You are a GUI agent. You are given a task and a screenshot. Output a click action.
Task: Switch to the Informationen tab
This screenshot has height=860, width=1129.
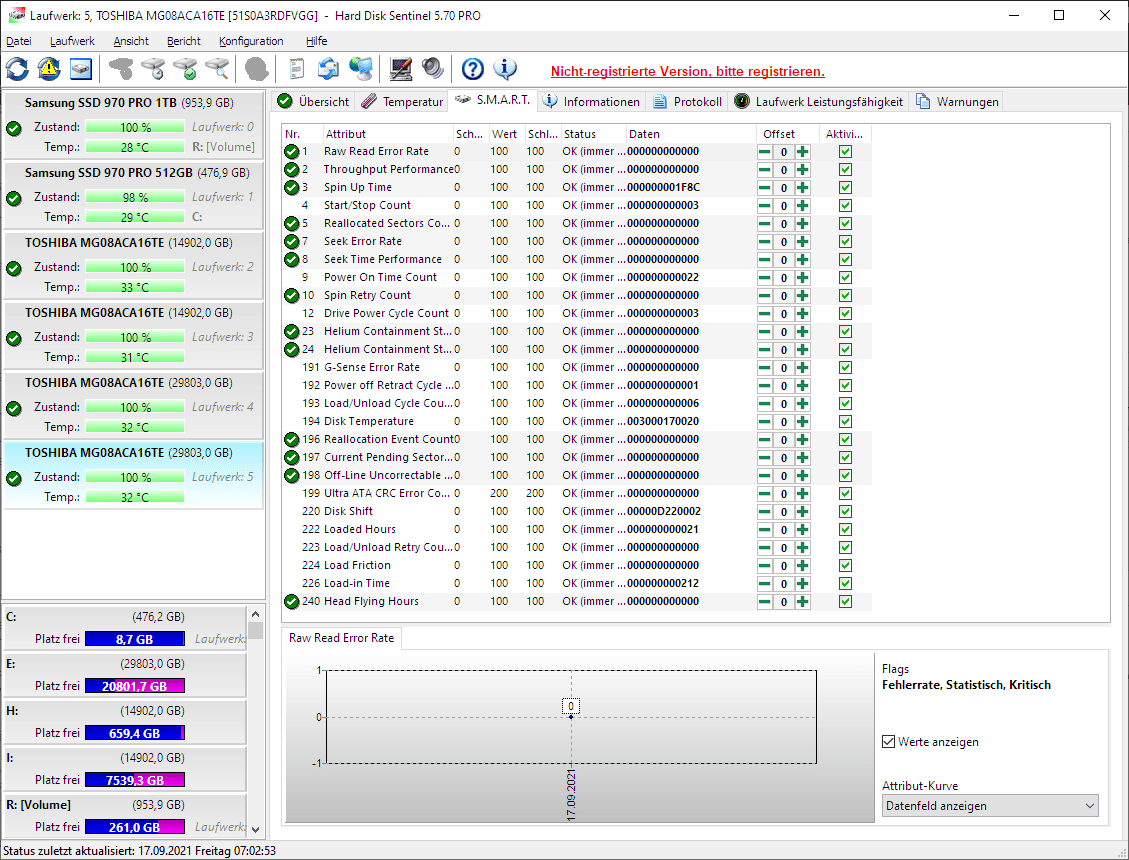591,102
